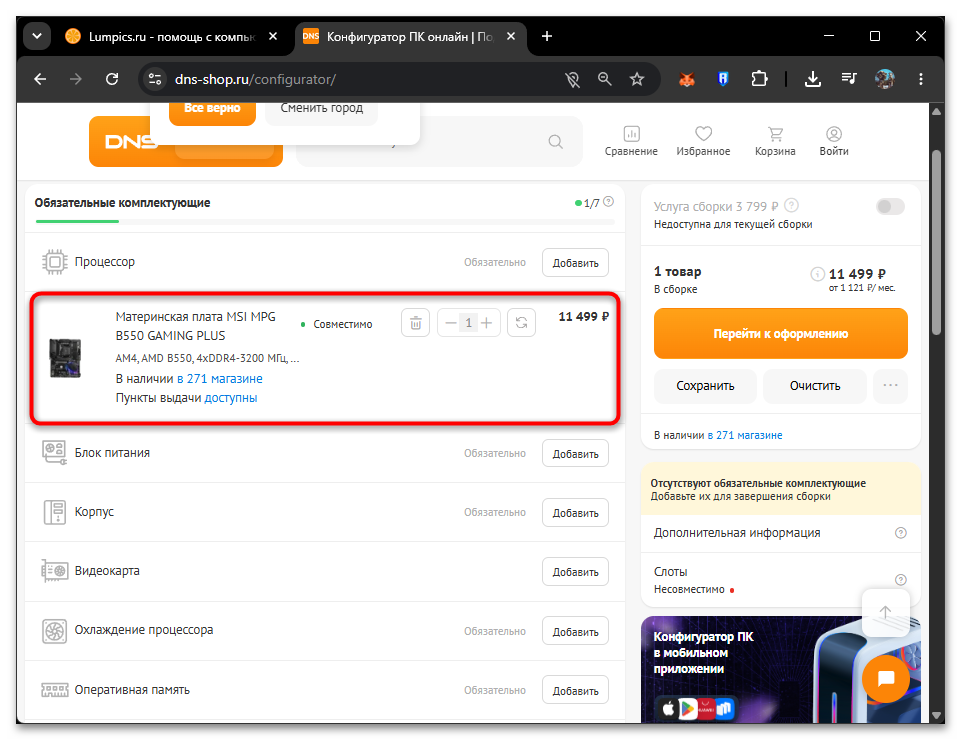Click help icon next to 1/7 counter
The width and height of the screenshot is (961, 740).
[x=609, y=201]
